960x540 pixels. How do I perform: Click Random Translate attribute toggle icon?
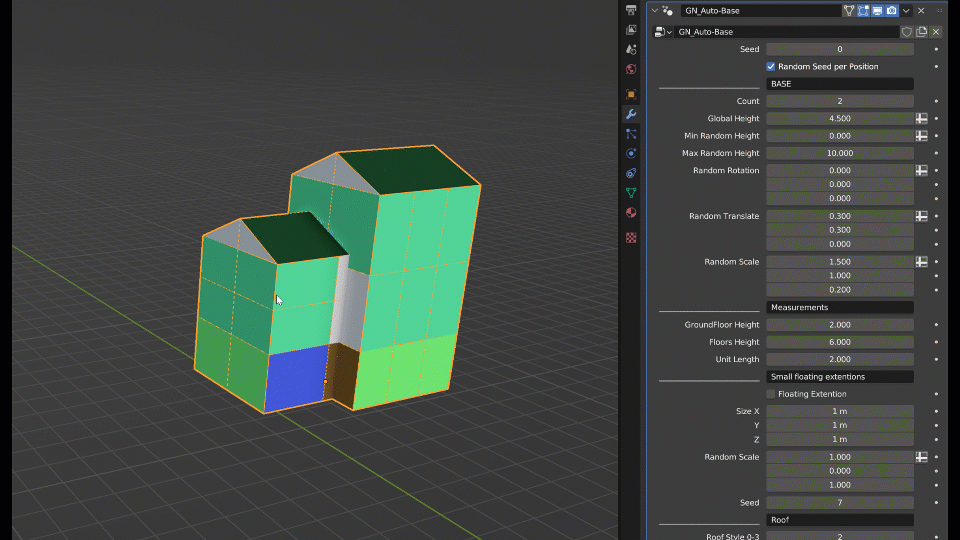click(921, 216)
